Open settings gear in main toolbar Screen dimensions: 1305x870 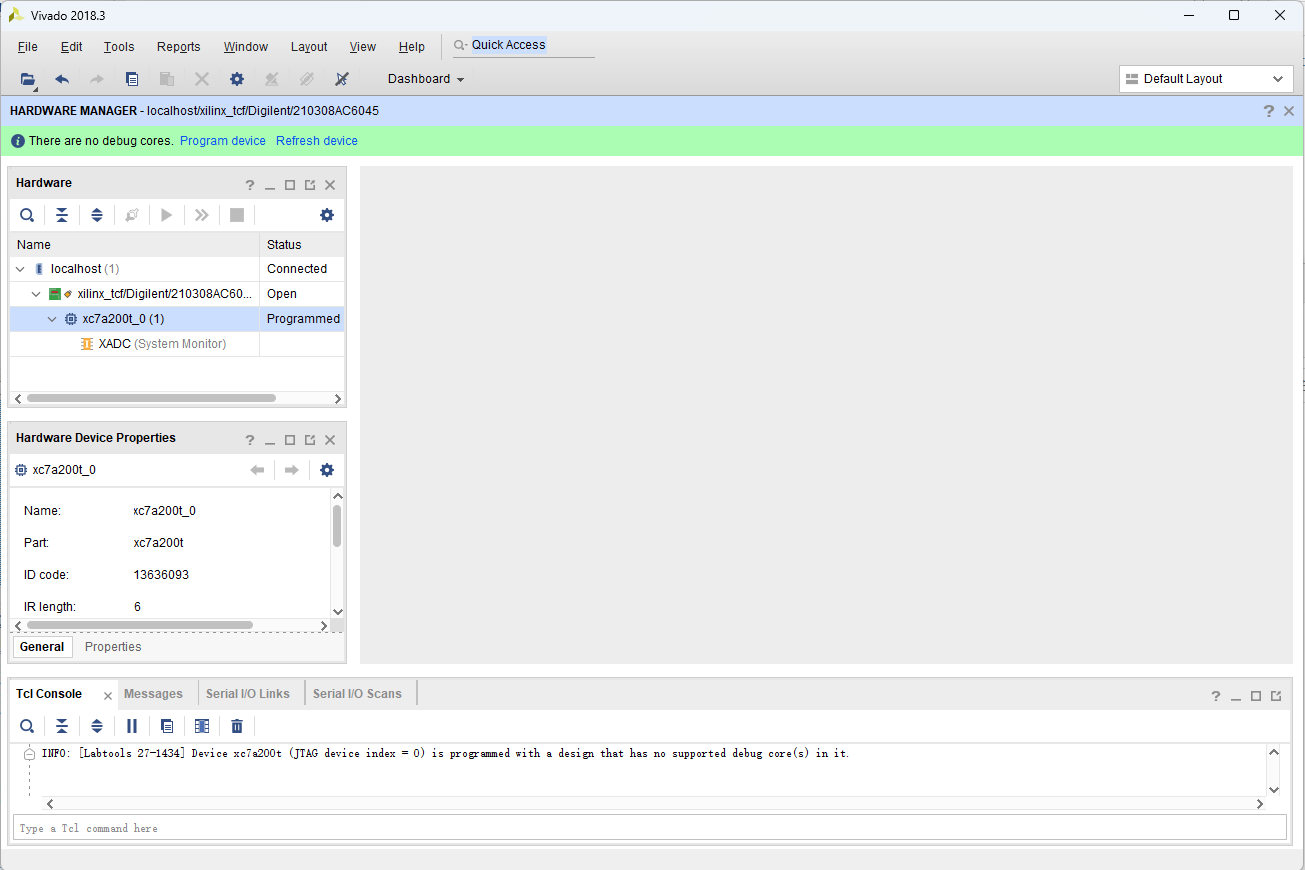237,79
